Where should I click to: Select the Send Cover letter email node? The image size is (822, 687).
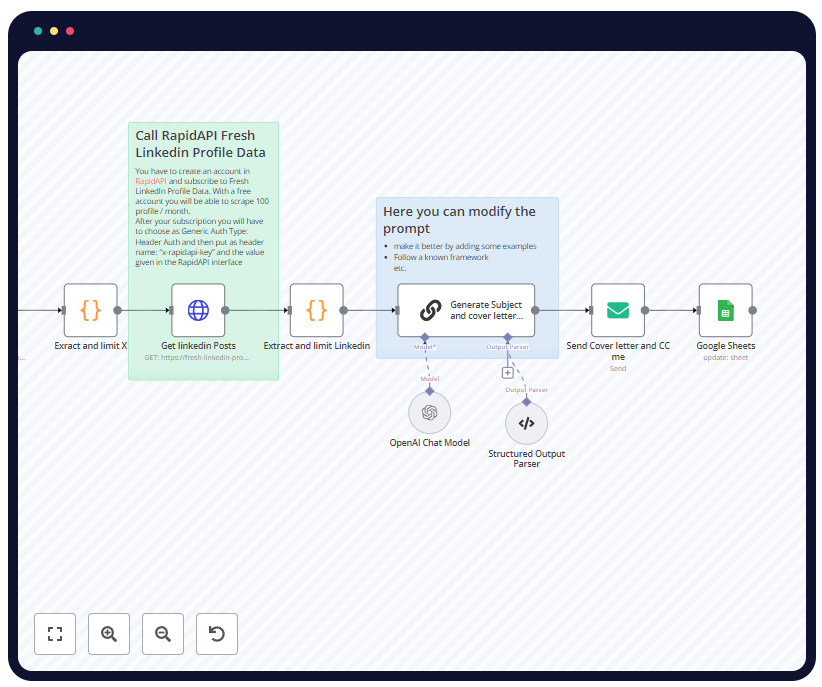(x=618, y=310)
